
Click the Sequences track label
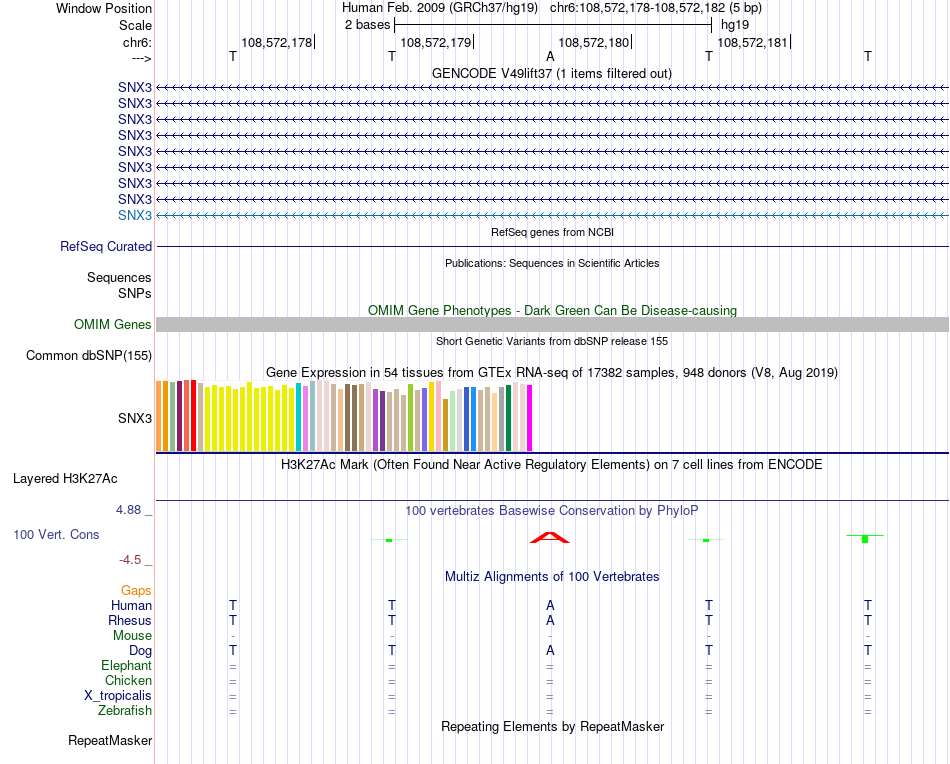click(x=119, y=277)
